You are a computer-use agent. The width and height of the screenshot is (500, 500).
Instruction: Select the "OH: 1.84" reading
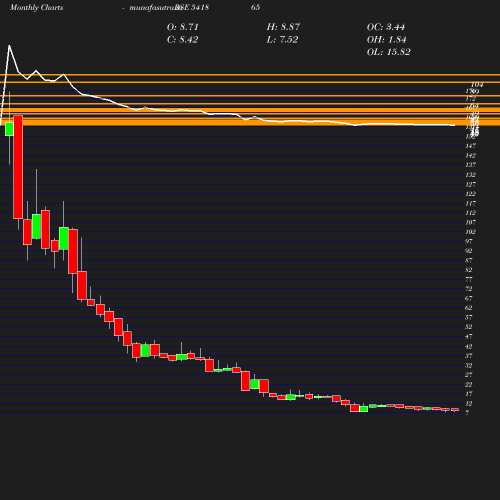coord(386,40)
